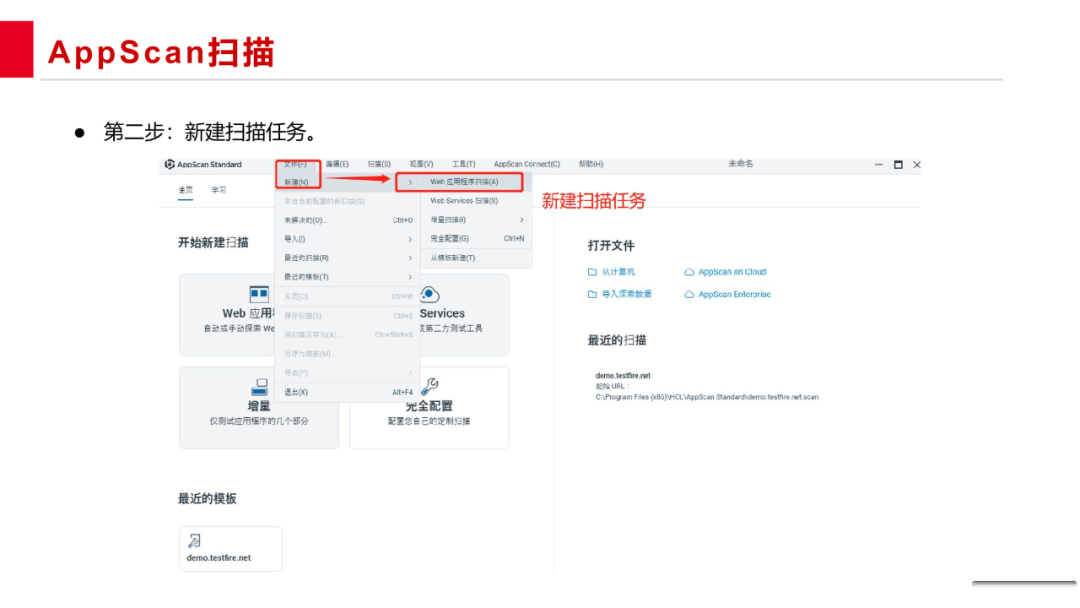Screen dimensions: 1080x608
Task: Click the chevron left of Web 应用程序扫描(A)
Action: [410, 182]
